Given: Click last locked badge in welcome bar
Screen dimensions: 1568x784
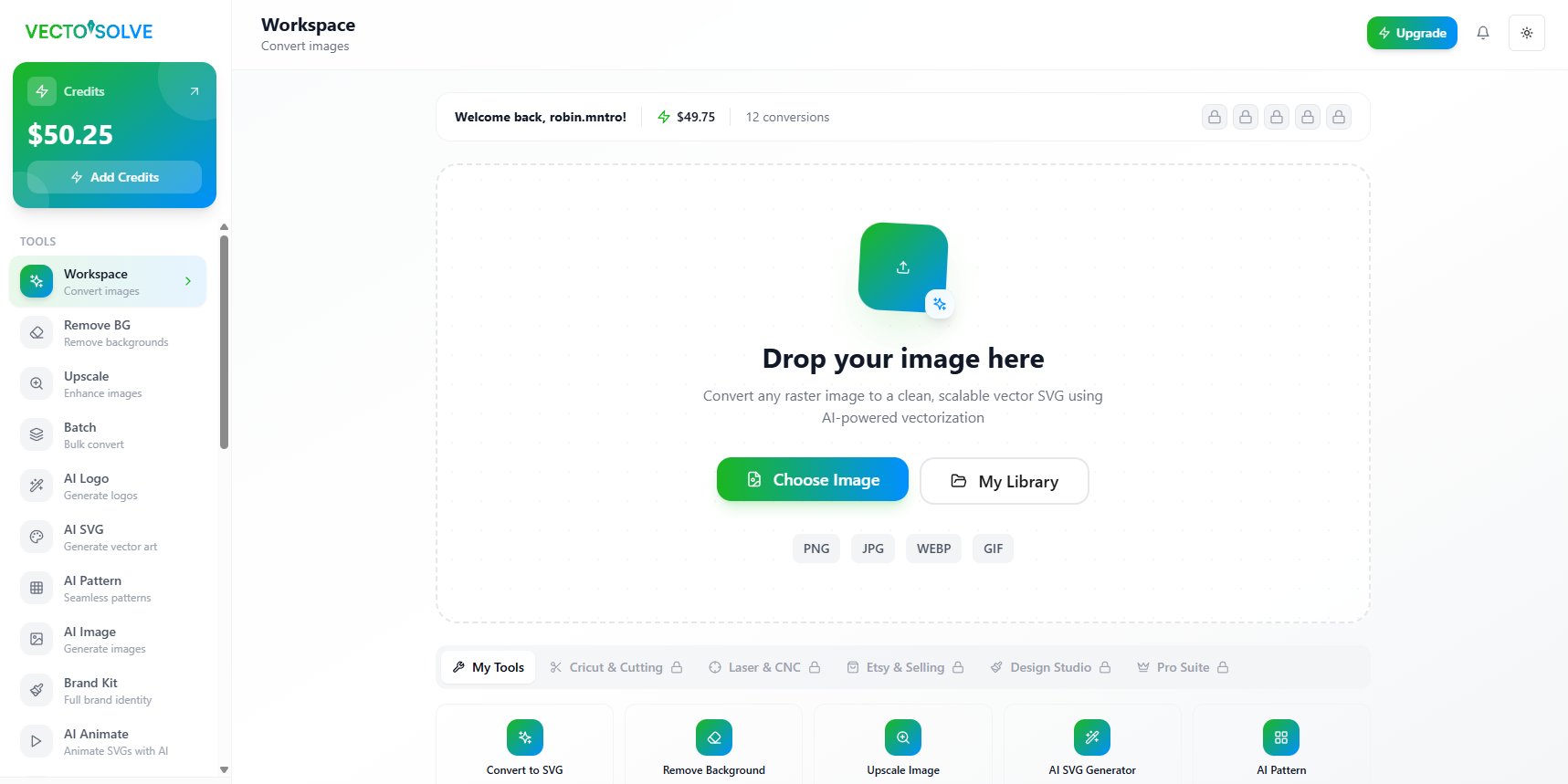Looking at the screenshot, I should click(1339, 117).
